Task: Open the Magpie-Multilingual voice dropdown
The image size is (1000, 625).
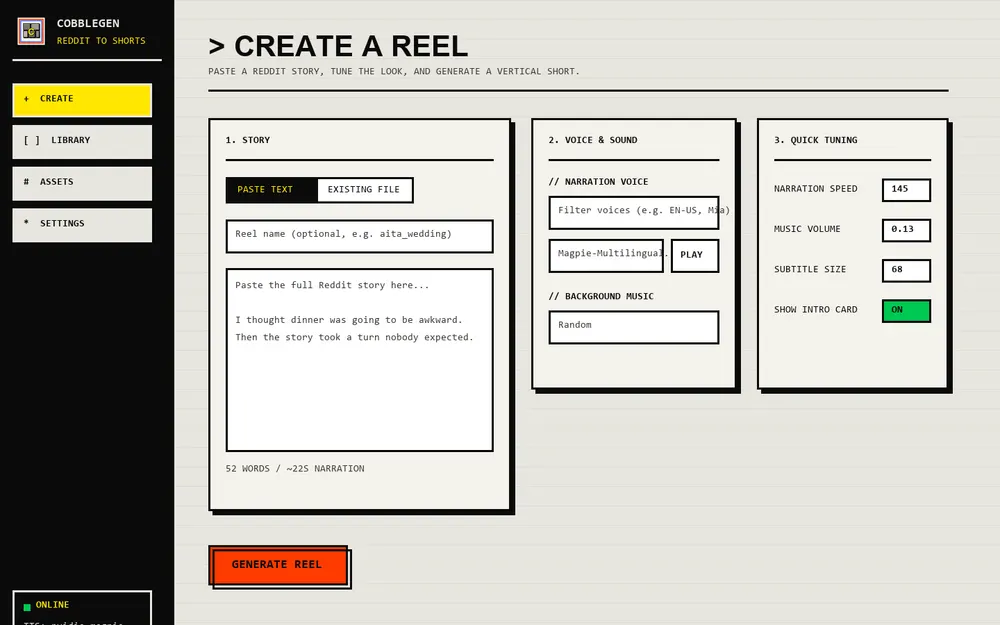Action: [x=607, y=255]
